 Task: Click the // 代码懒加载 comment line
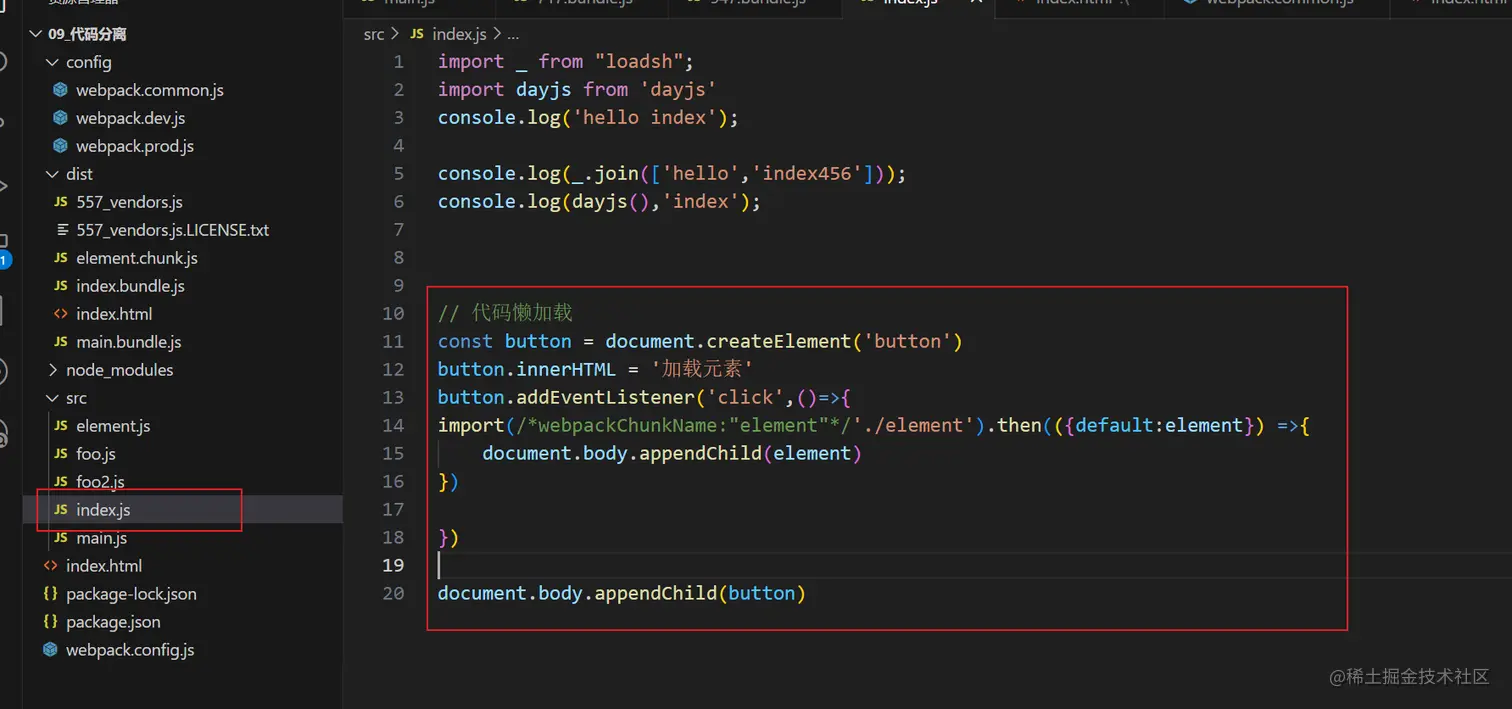point(505,314)
